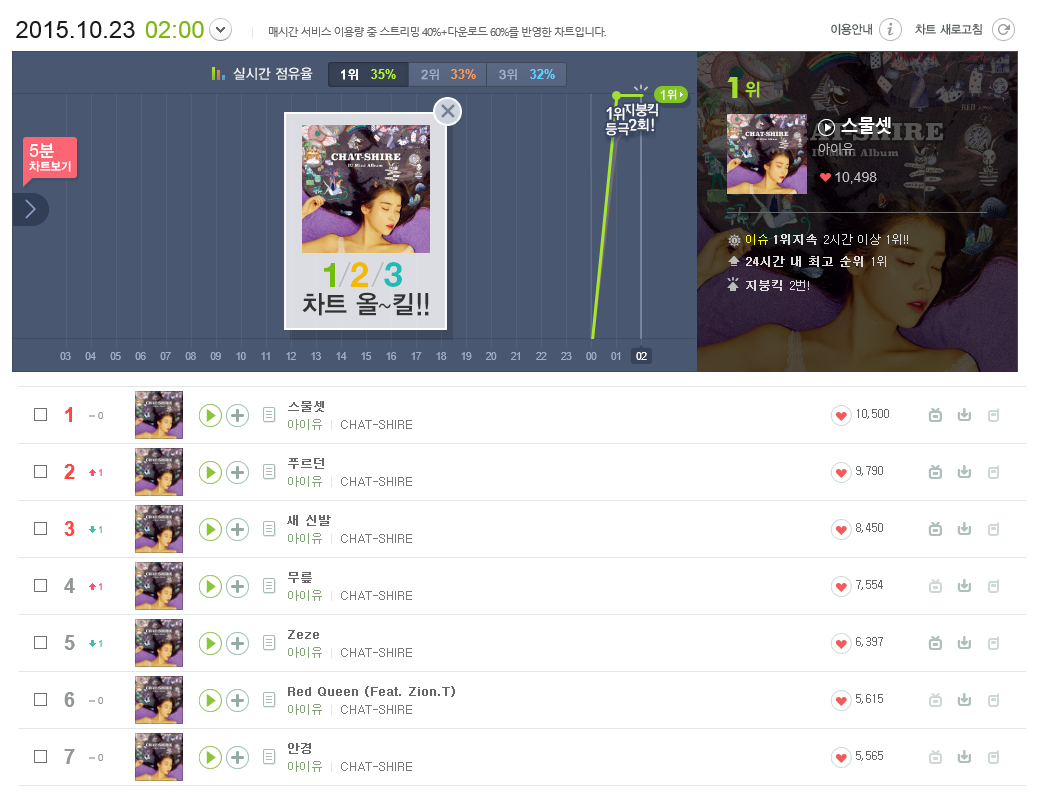The width and height of the screenshot is (1042, 798).
Task: Play the song 스물셋 in rank 1
Action: click(x=210, y=415)
